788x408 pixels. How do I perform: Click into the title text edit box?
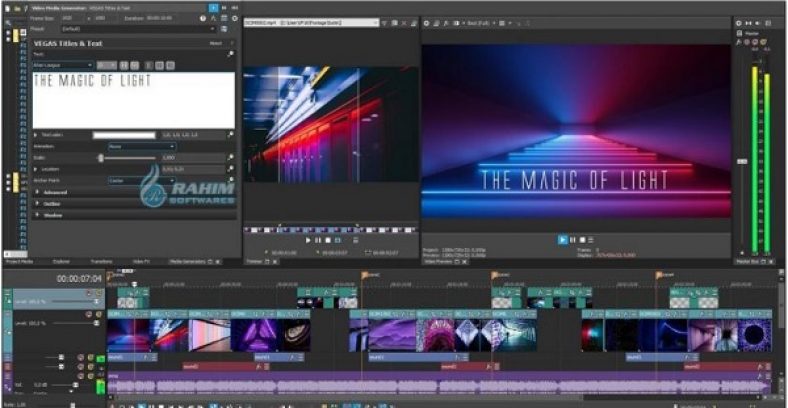[x=134, y=100]
